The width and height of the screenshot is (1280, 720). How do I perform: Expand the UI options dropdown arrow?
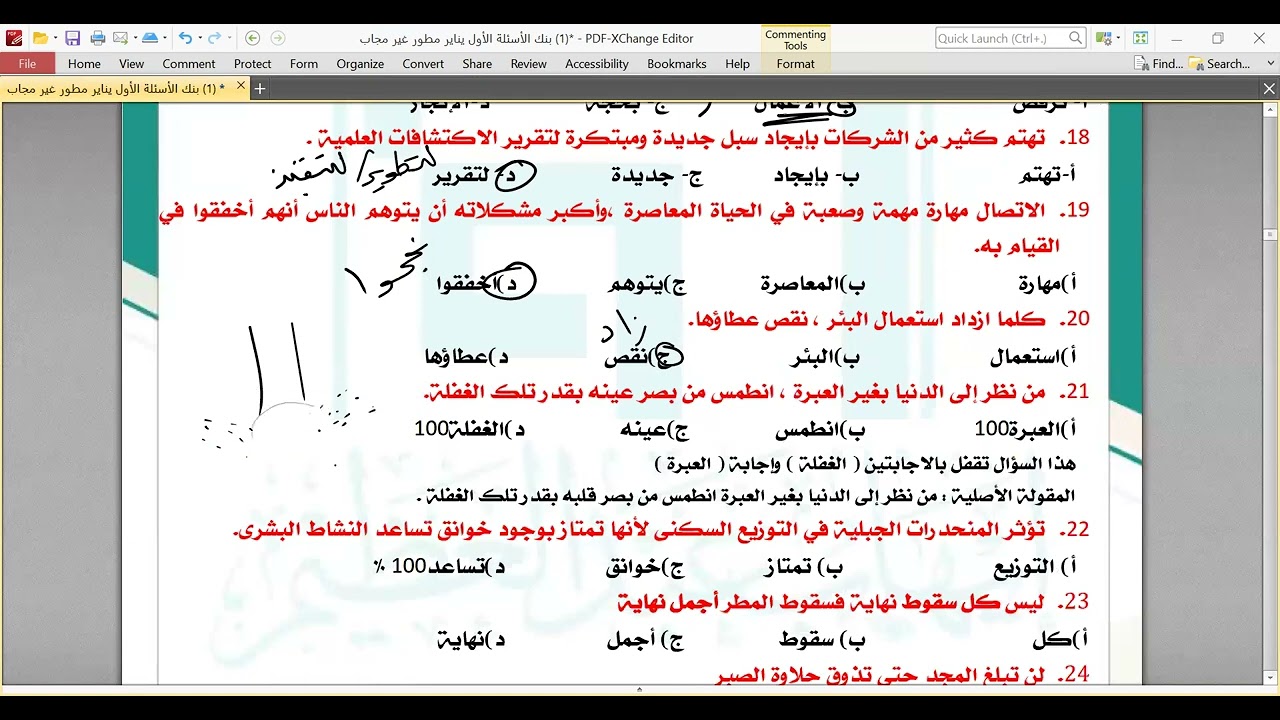(x=1116, y=38)
